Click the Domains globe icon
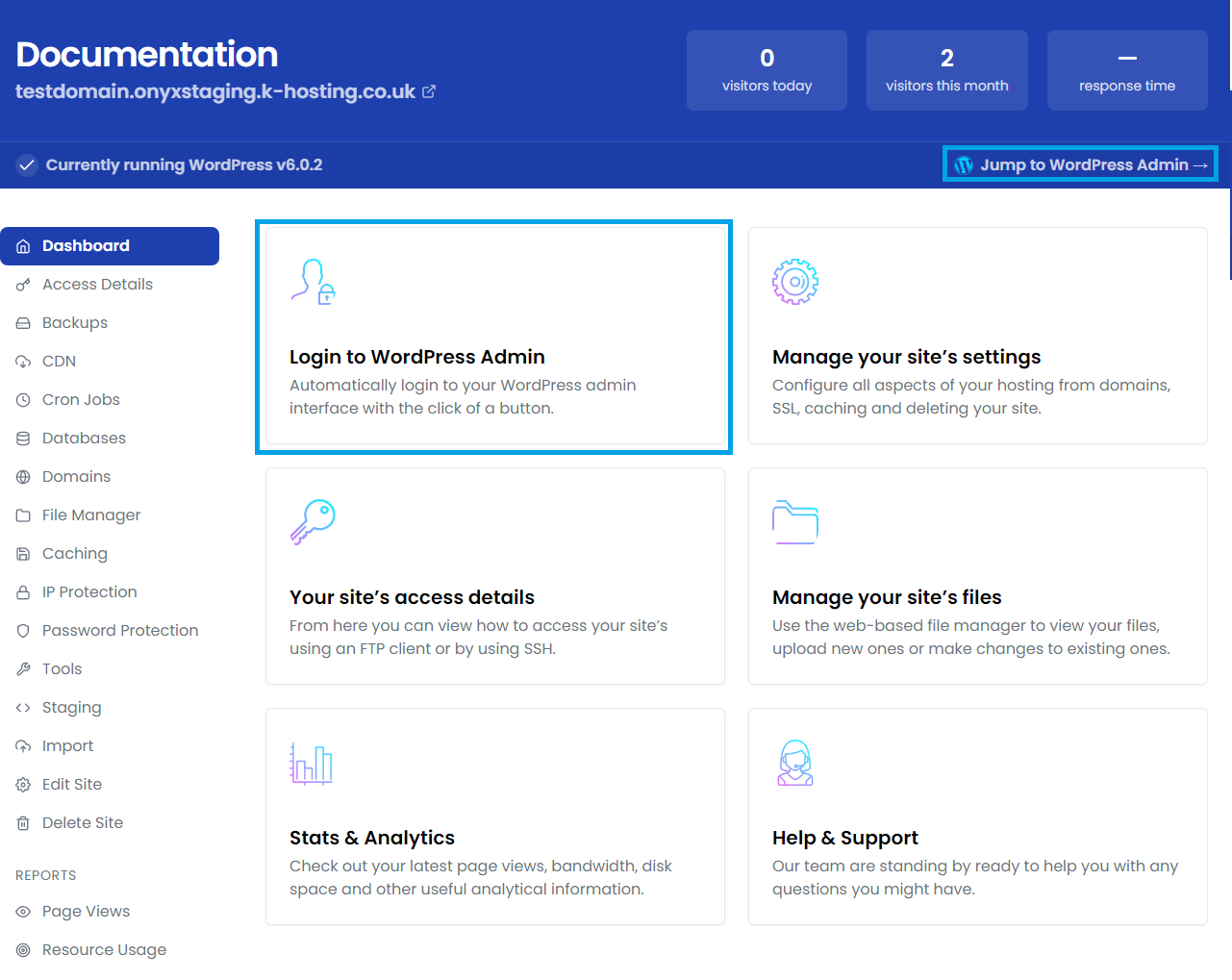This screenshot has height=980, width=1232. (23, 477)
